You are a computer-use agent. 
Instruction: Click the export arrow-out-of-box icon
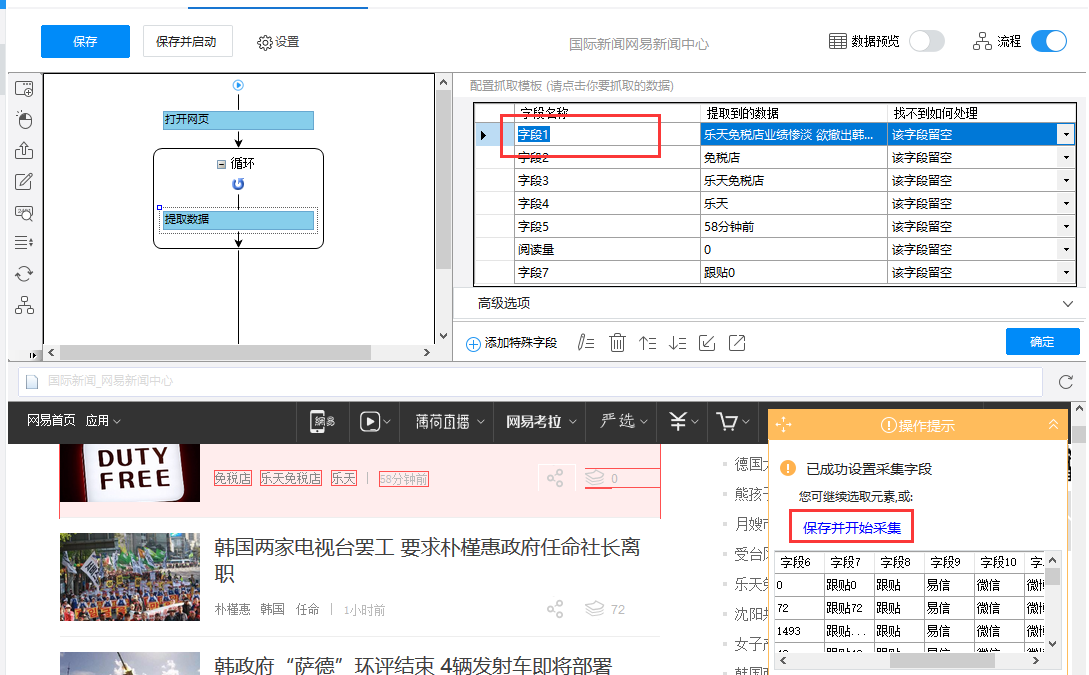tap(737, 343)
